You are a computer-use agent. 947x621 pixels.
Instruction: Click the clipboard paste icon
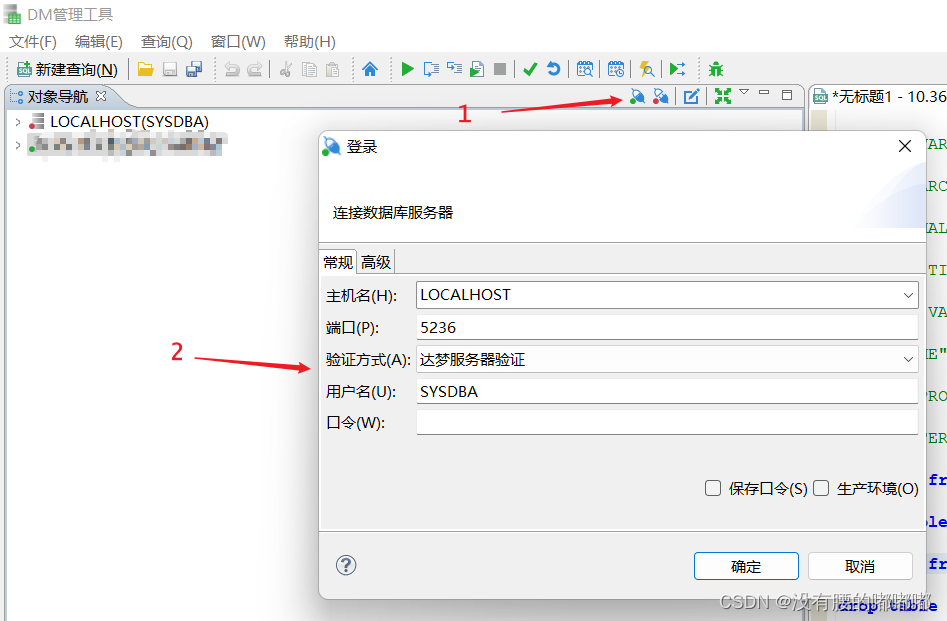(x=332, y=69)
